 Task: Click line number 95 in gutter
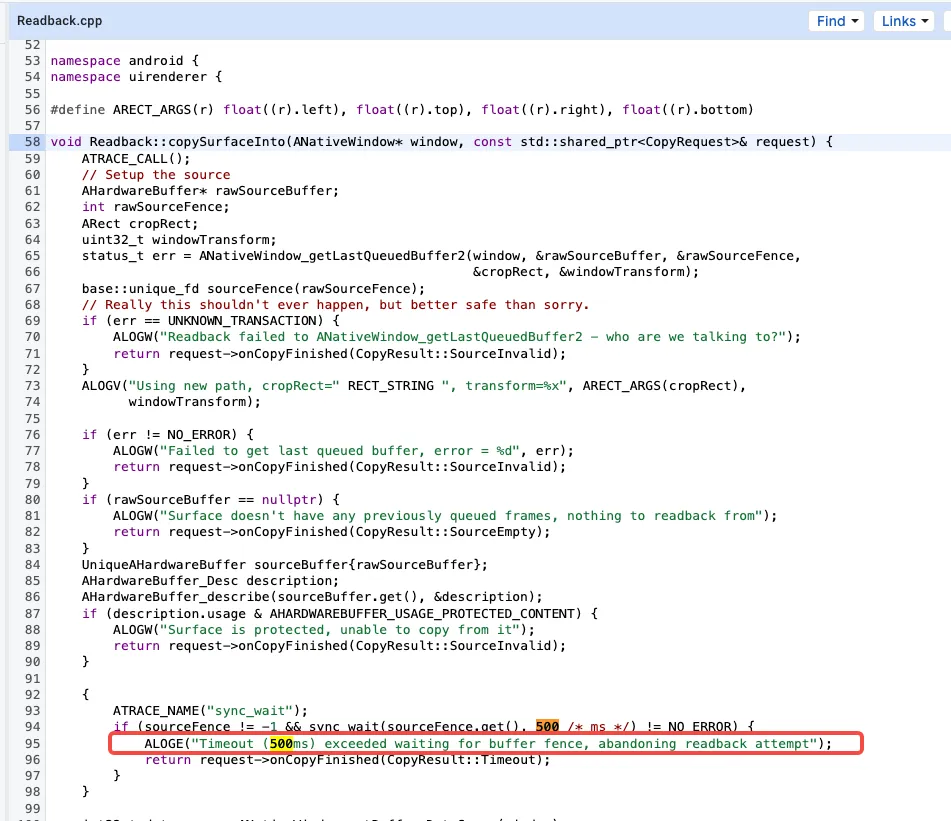[x=32, y=744]
